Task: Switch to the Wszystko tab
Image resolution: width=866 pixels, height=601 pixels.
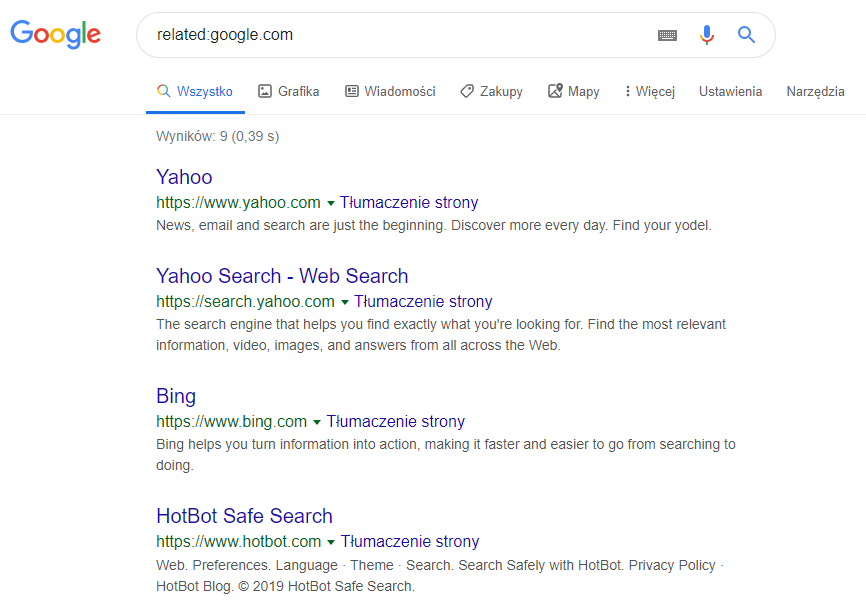Action: coord(195,91)
